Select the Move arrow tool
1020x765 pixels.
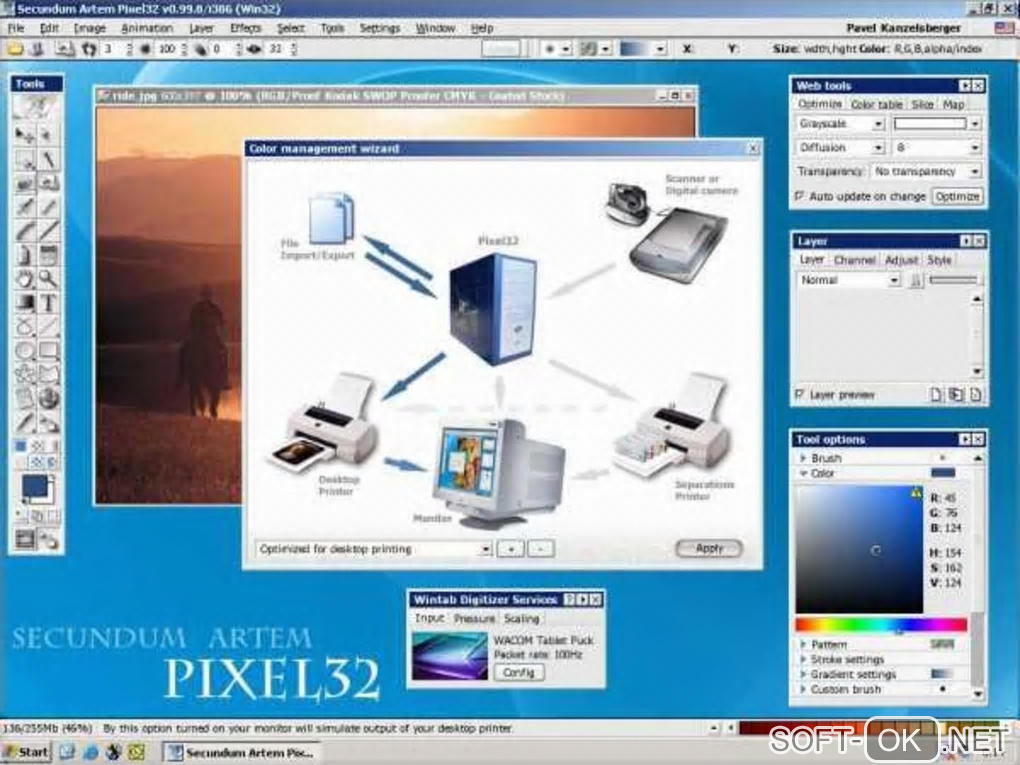pyautogui.click(x=25, y=135)
